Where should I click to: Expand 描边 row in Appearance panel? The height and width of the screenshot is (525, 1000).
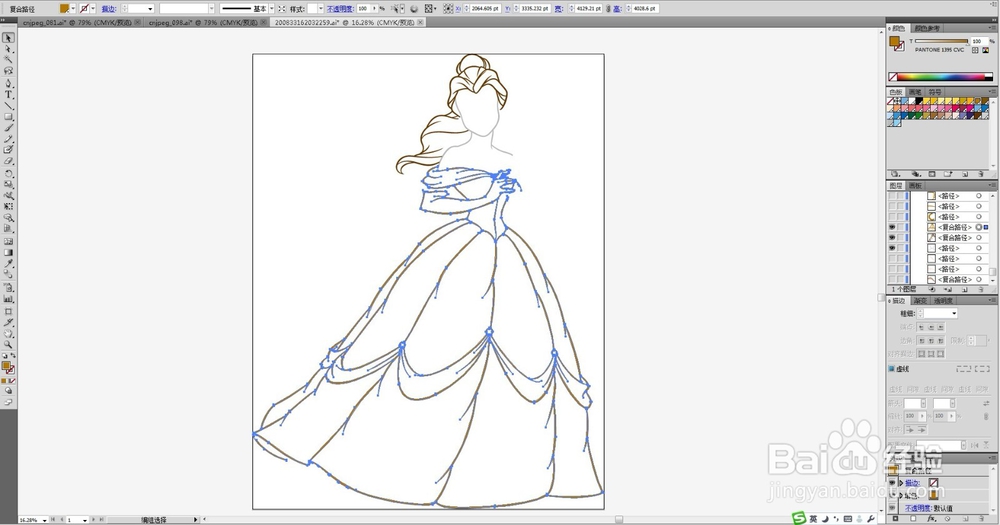901,483
